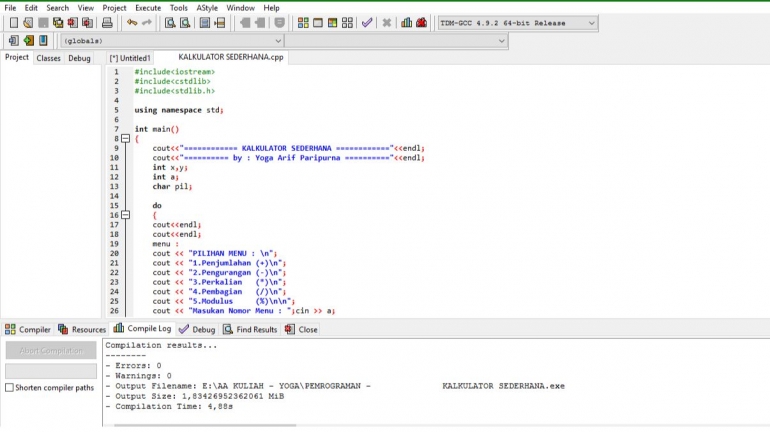Switch to the Project side panel tab
The image size is (770, 432).
point(17,57)
